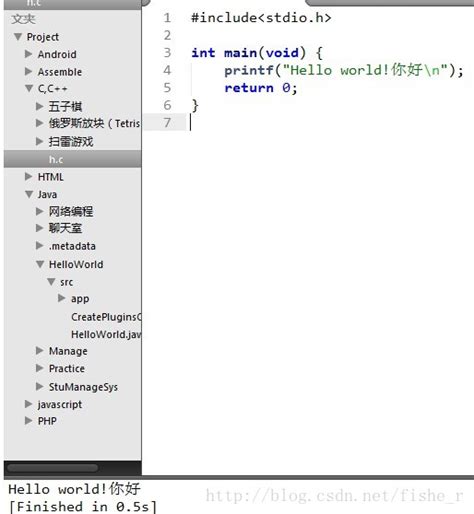Image resolution: width=474 pixels, height=514 pixels.
Task: Expand the app folder arrow
Action: point(62,298)
